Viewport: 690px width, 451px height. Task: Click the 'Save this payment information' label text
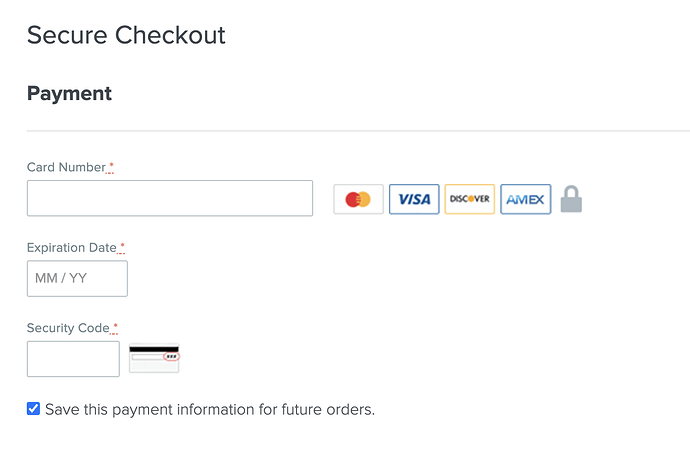pyautogui.click(x=210, y=410)
